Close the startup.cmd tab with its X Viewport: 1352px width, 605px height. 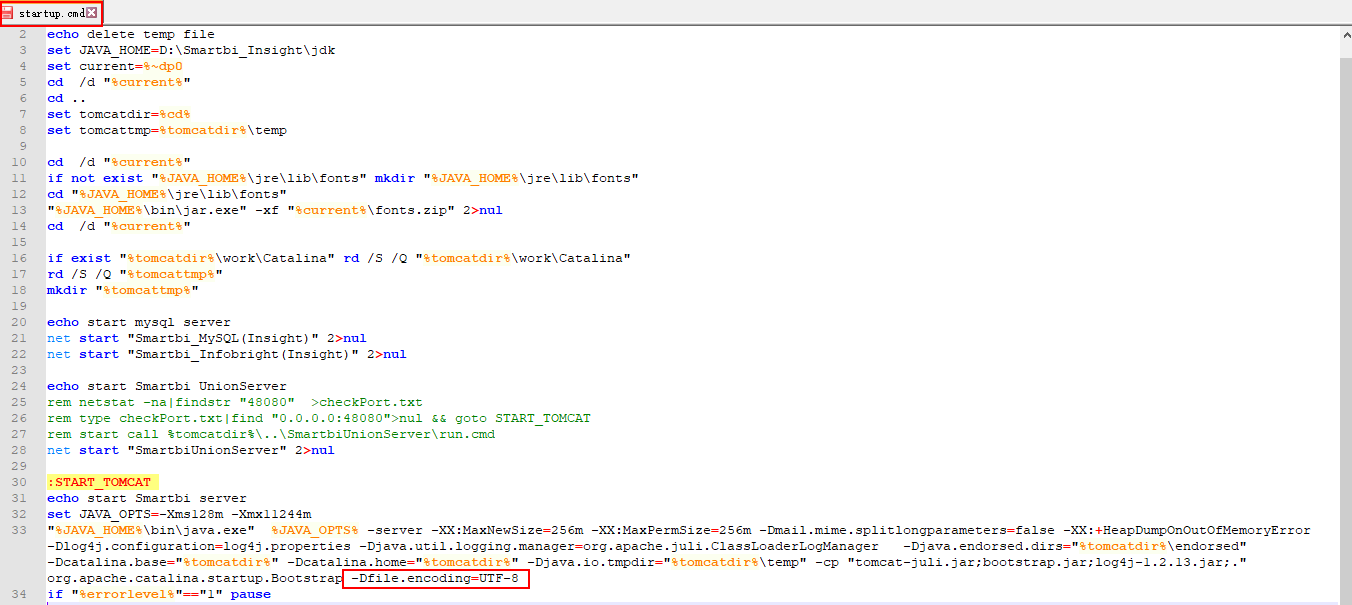pyautogui.click(x=92, y=13)
